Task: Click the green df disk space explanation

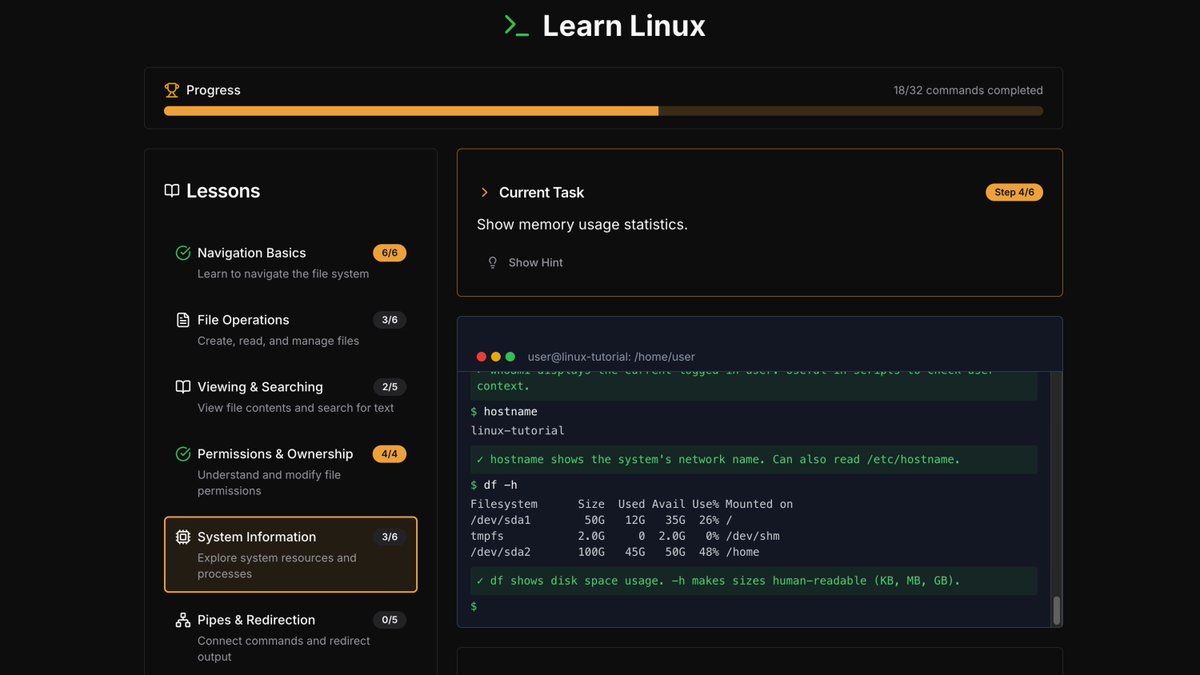Action: click(x=754, y=581)
